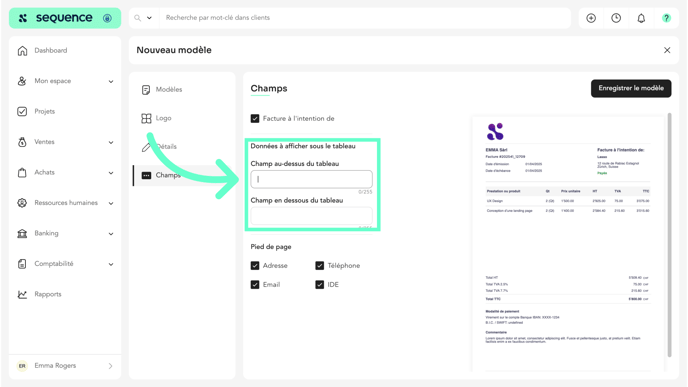Click the Rapports chart icon
Image resolution: width=688 pixels, height=387 pixels.
click(22, 294)
